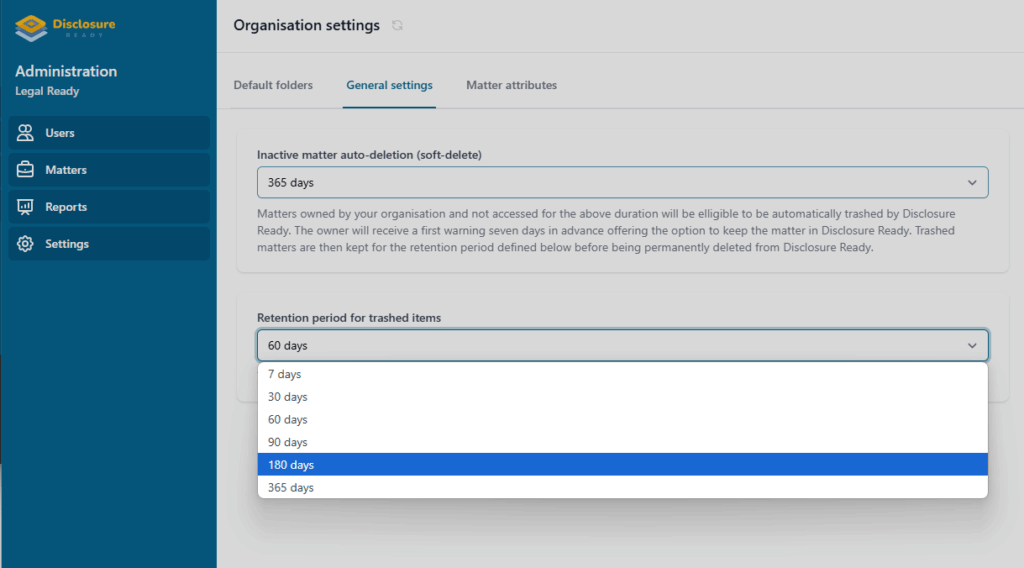Collapse the retention period dropdown via its chevron
The image size is (1024, 568).
(x=972, y=345)
